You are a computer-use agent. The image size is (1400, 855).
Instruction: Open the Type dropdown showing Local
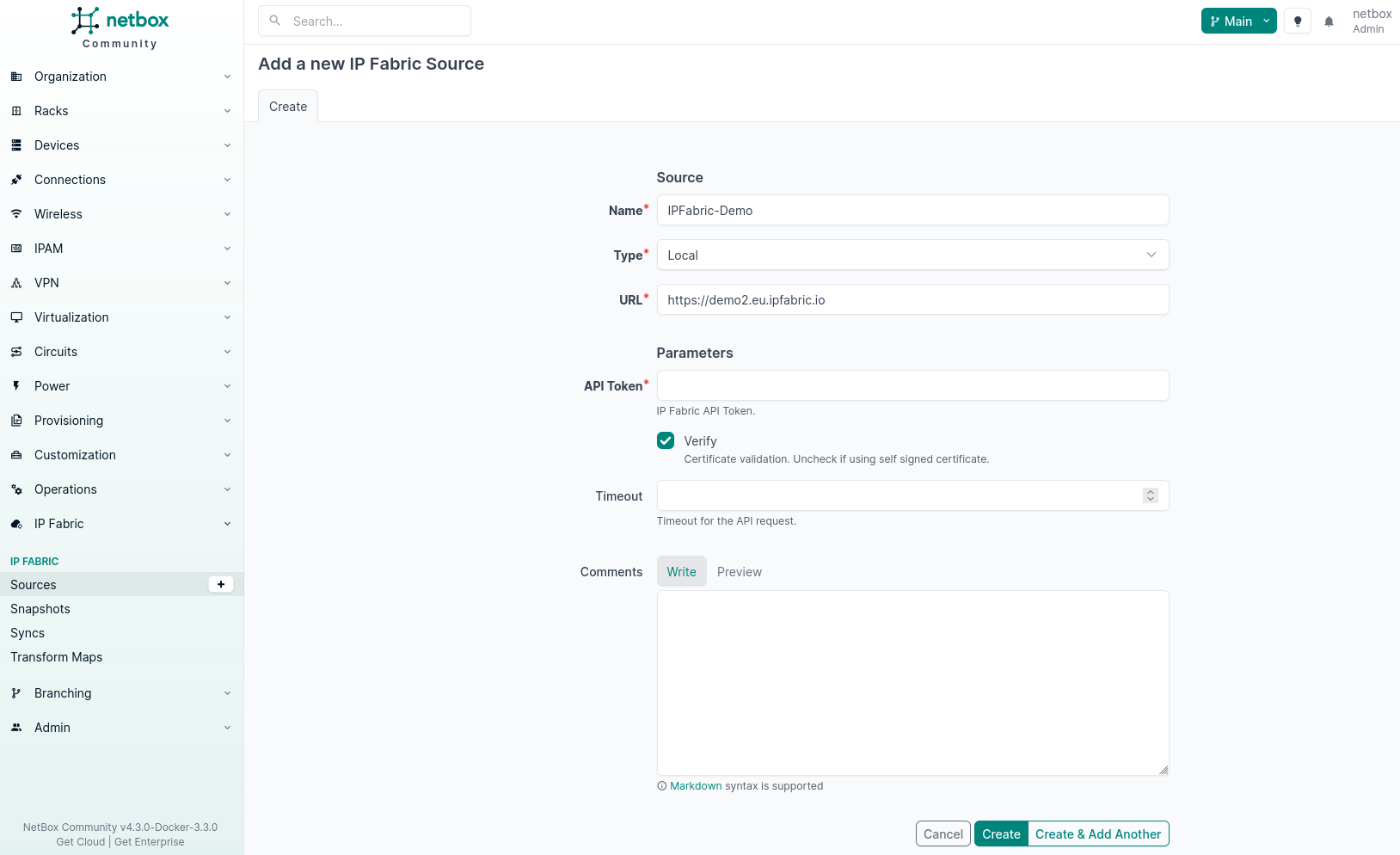[x=912, y=255]
